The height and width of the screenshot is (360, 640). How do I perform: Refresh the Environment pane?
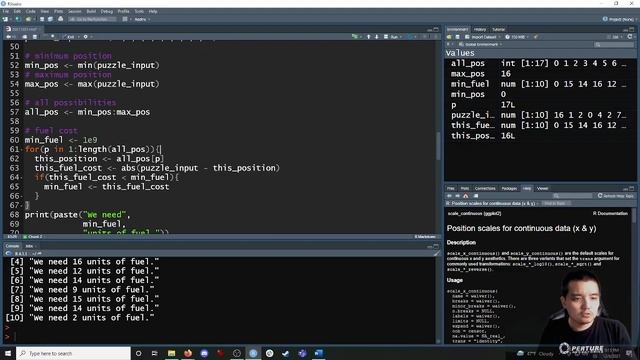pyautogui.click(x=630, y=37)
